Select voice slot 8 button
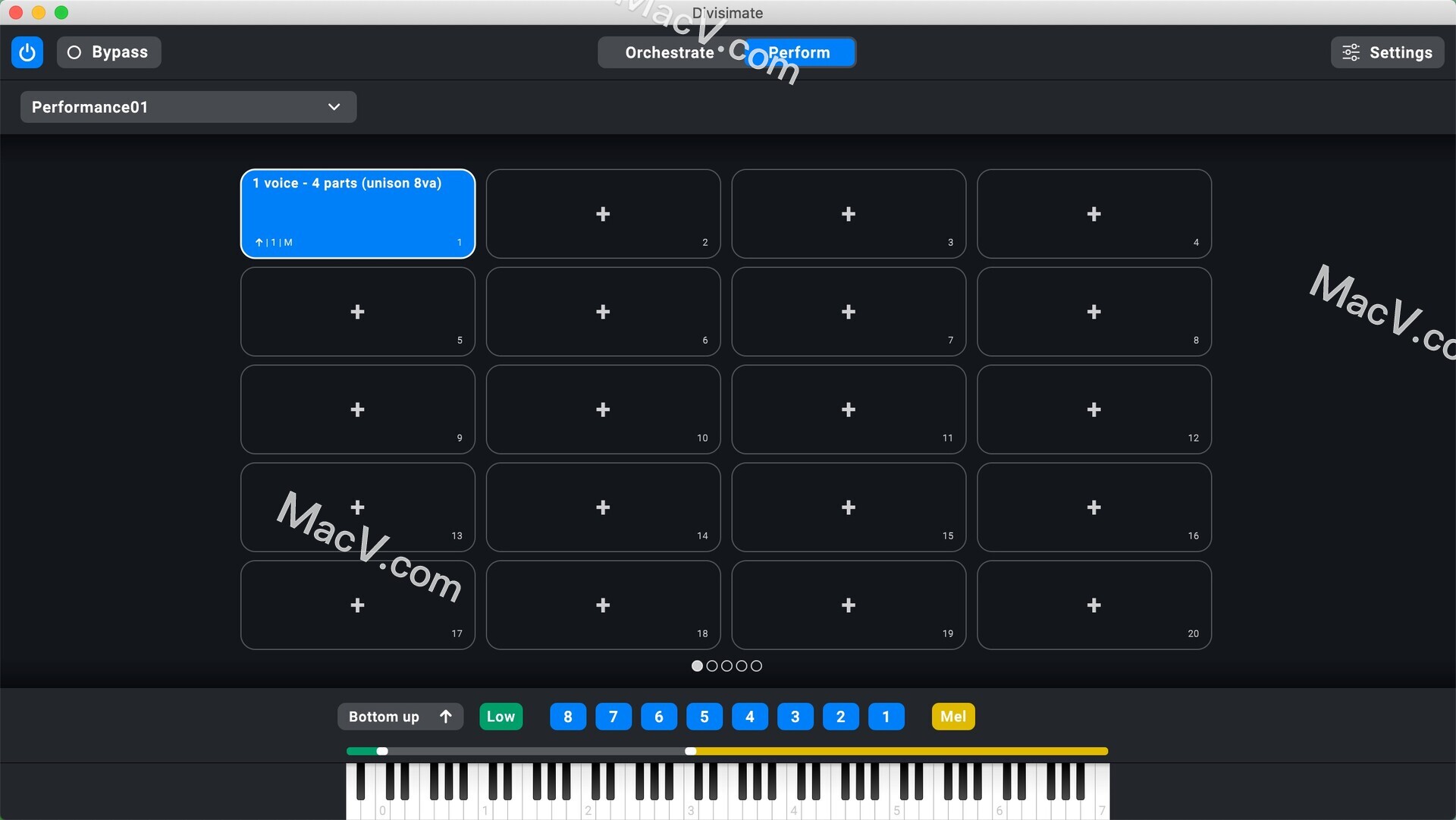 coord(567,716)
